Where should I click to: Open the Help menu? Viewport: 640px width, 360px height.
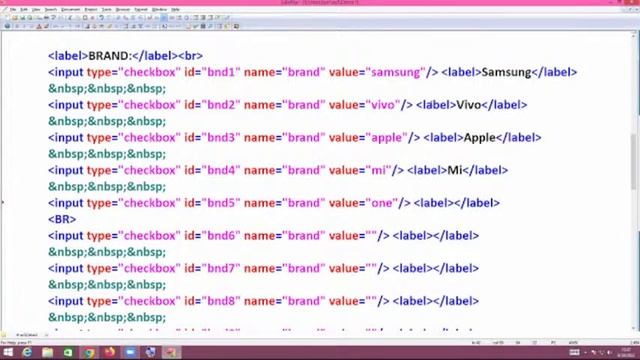coord(175,9)
